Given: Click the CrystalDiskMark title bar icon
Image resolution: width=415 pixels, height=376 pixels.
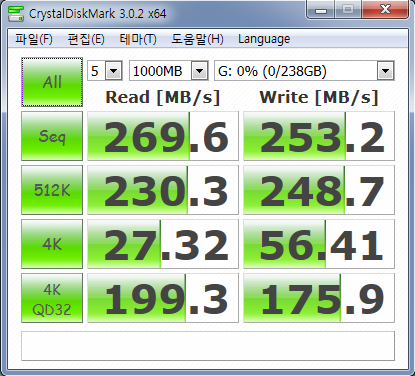Looking at the screenshot, I should point(16,13).
